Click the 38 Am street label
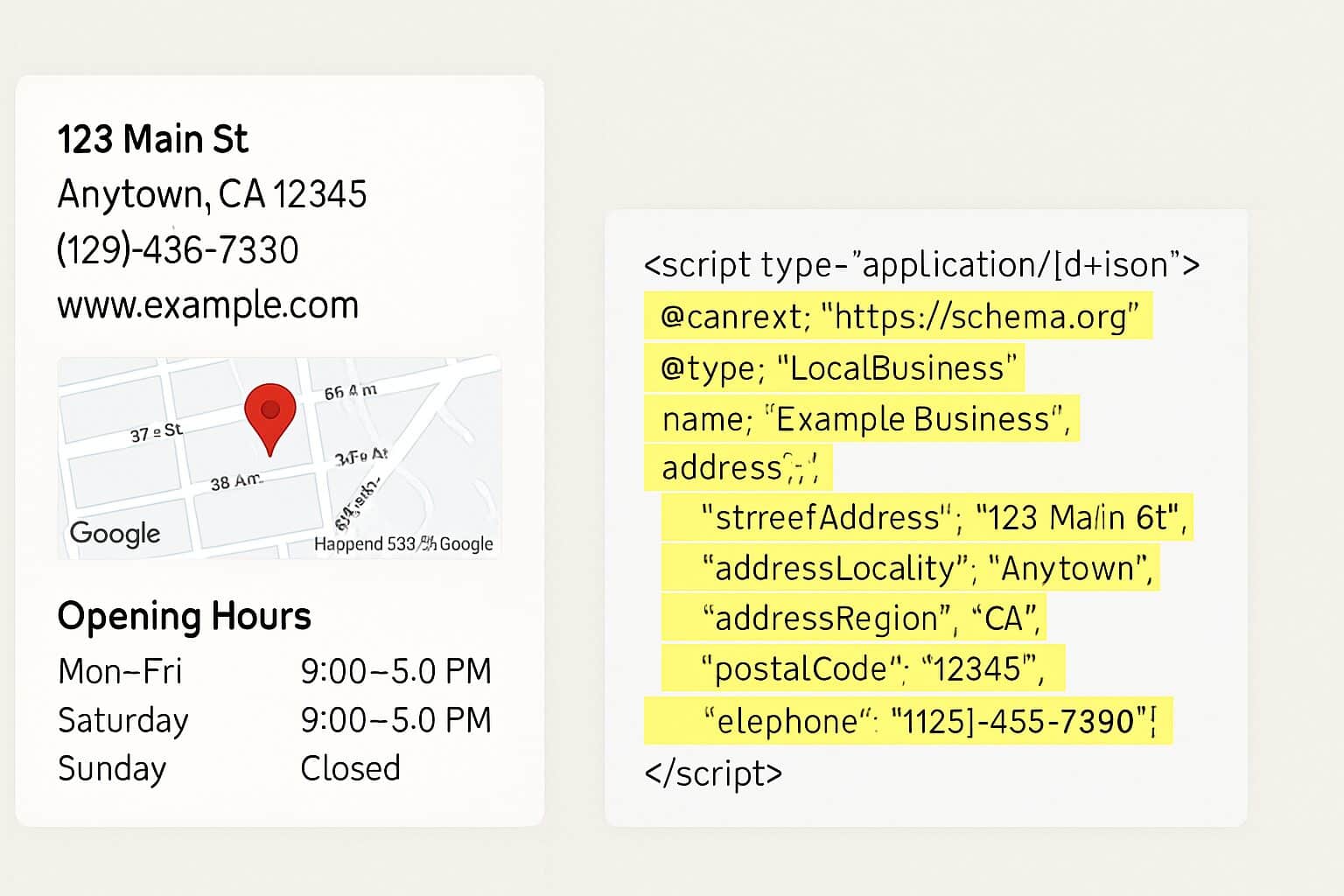1344x896 pixels. tap(234, 479)
